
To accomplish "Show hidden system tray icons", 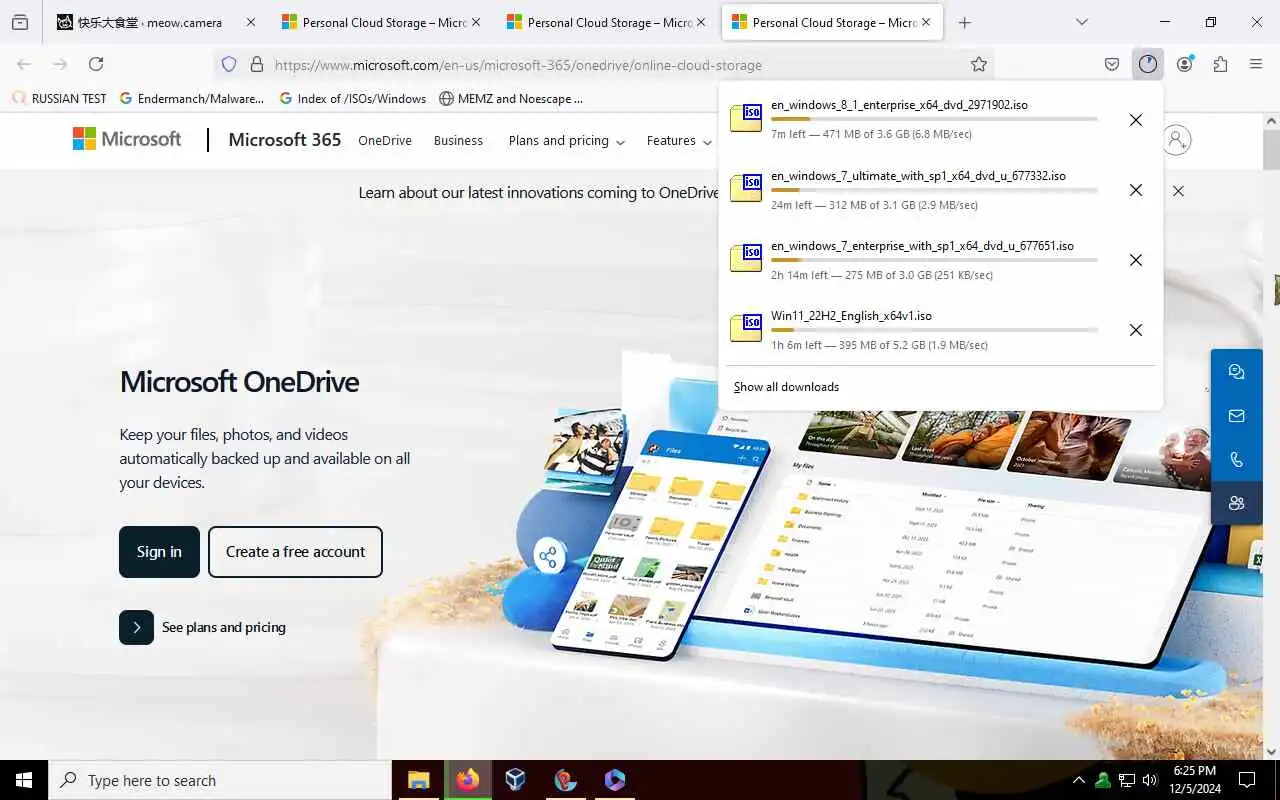I will pyautogui.click(x=1078, y=780).
